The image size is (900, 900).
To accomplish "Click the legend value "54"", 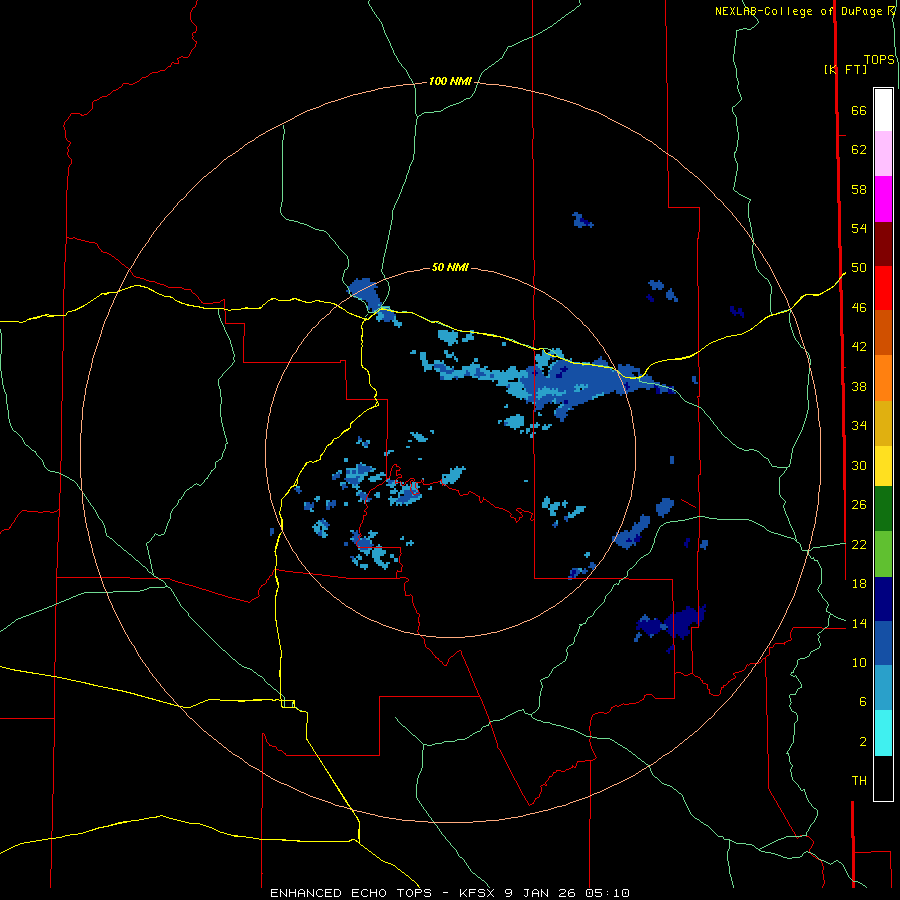I will coord(859,228).
